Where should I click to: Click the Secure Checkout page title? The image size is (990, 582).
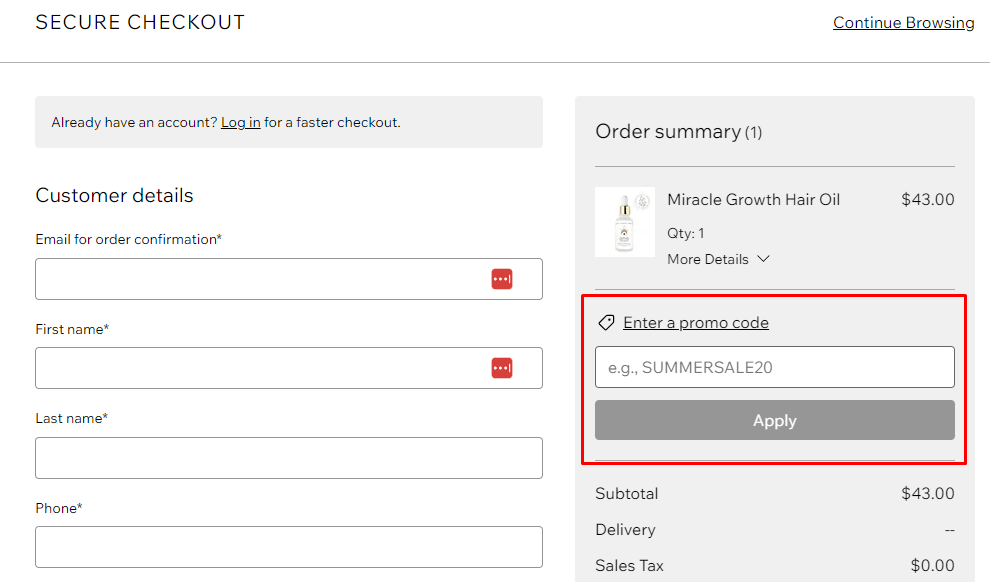point(140,23)
